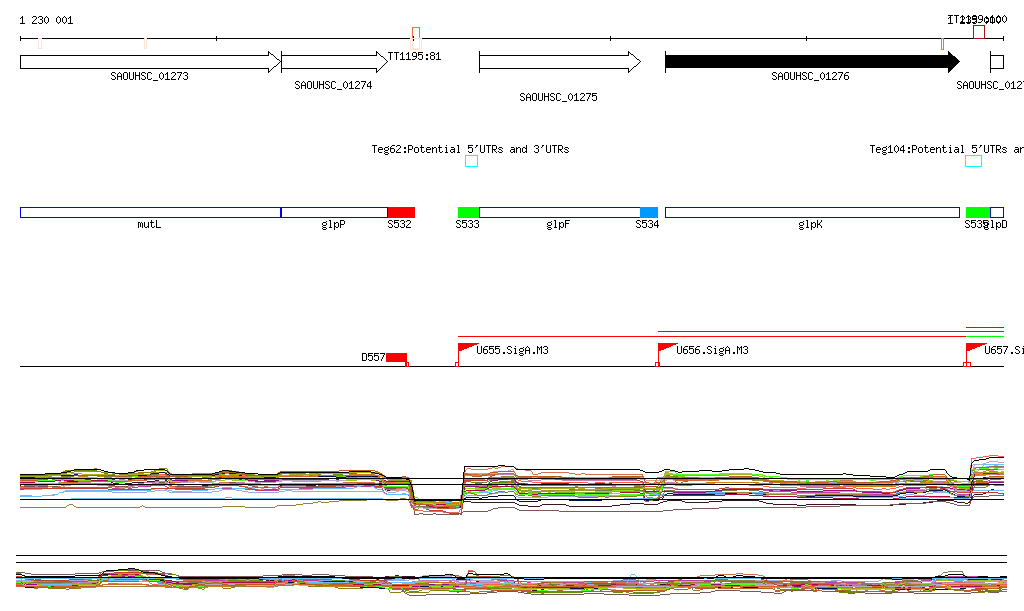Click the glpK gene name label
1024x611 pixels.
(810, 225)
